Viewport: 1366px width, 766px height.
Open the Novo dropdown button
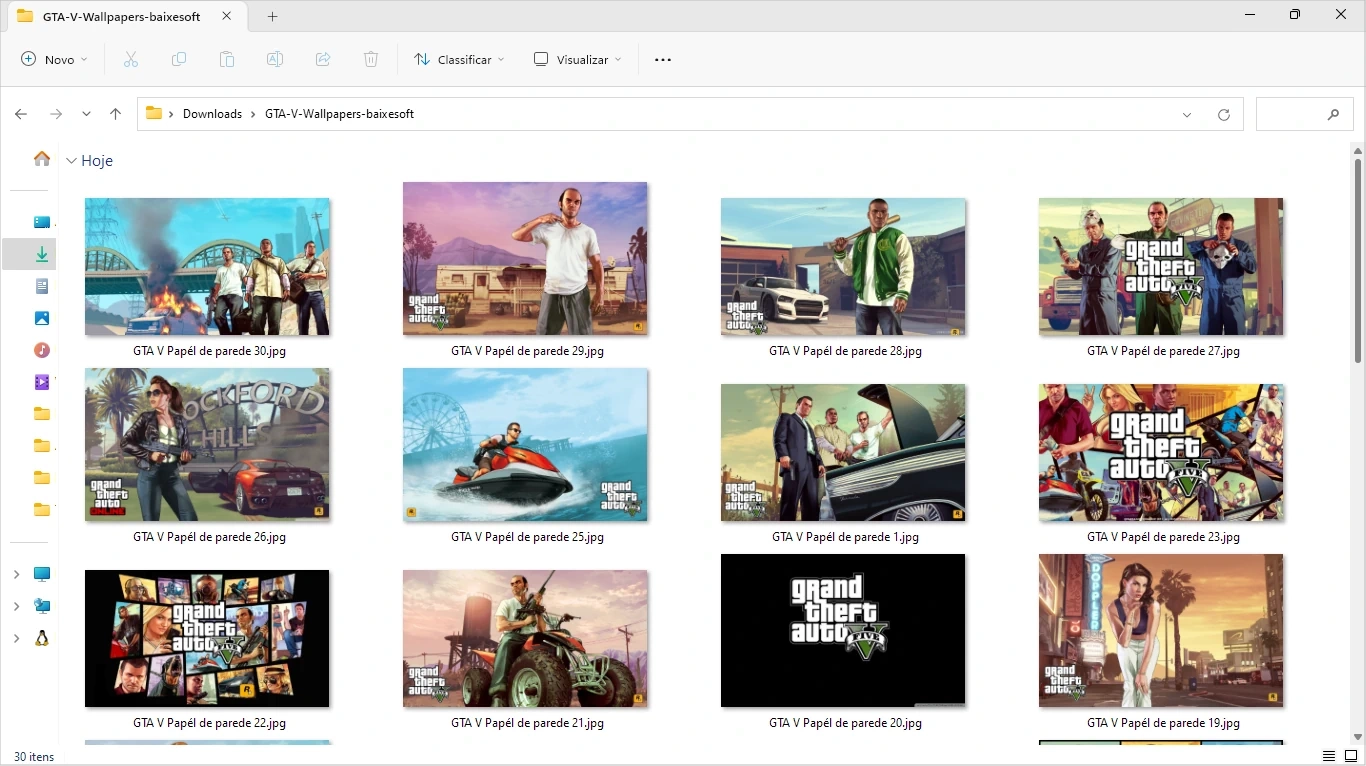click(55, 60)
